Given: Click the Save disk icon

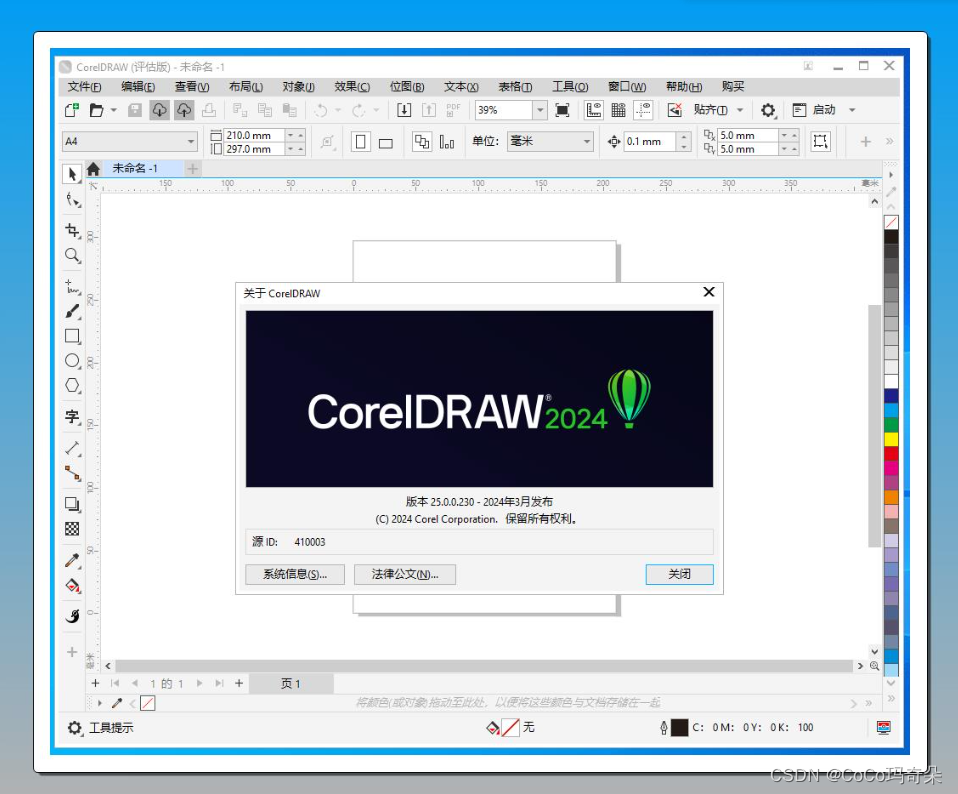Looking at the screenshot, I should coord(134,110).
